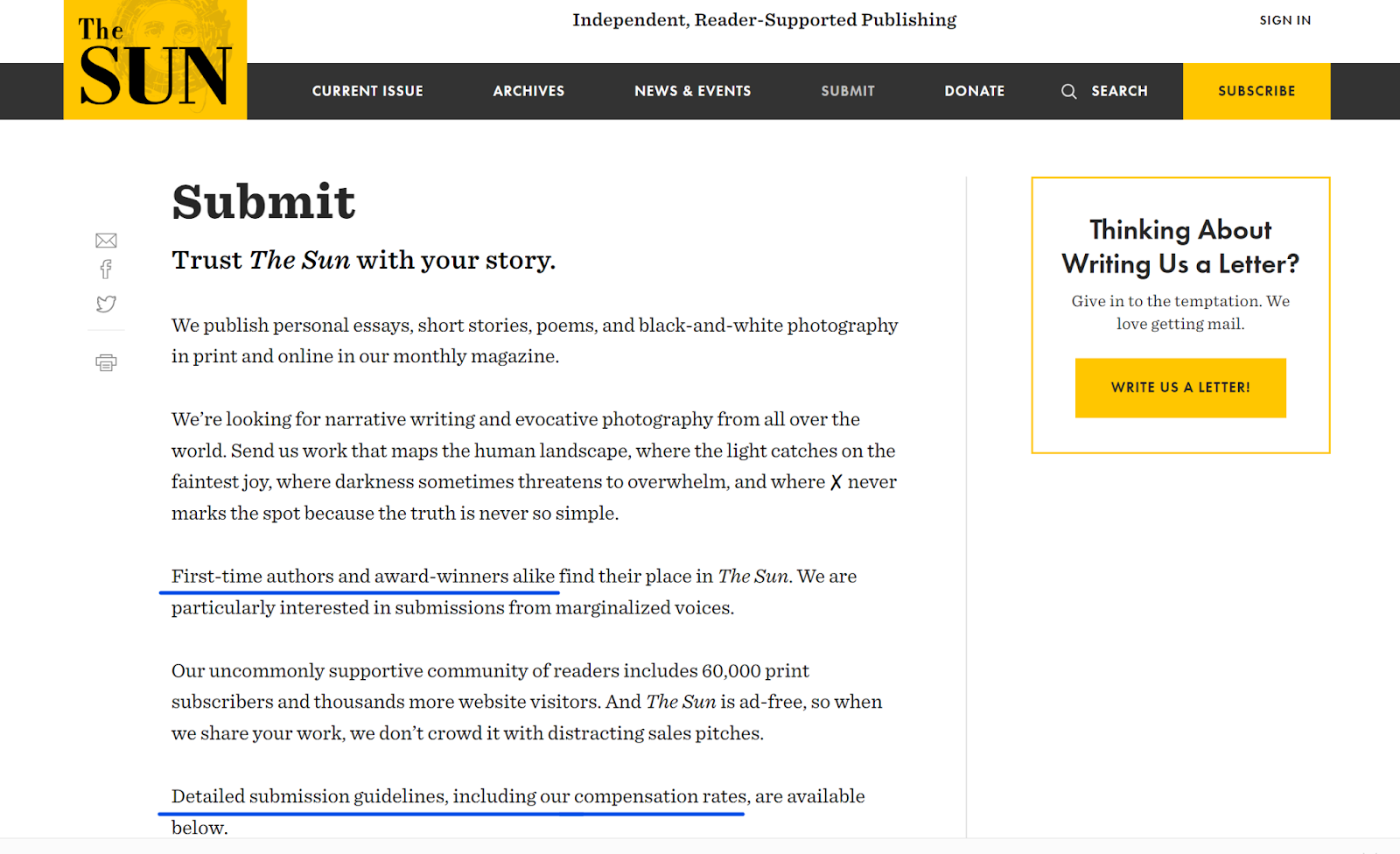Open the Current Issue menu item
This screenshot has height=854, width=1400.
click(x=367, y=91)
